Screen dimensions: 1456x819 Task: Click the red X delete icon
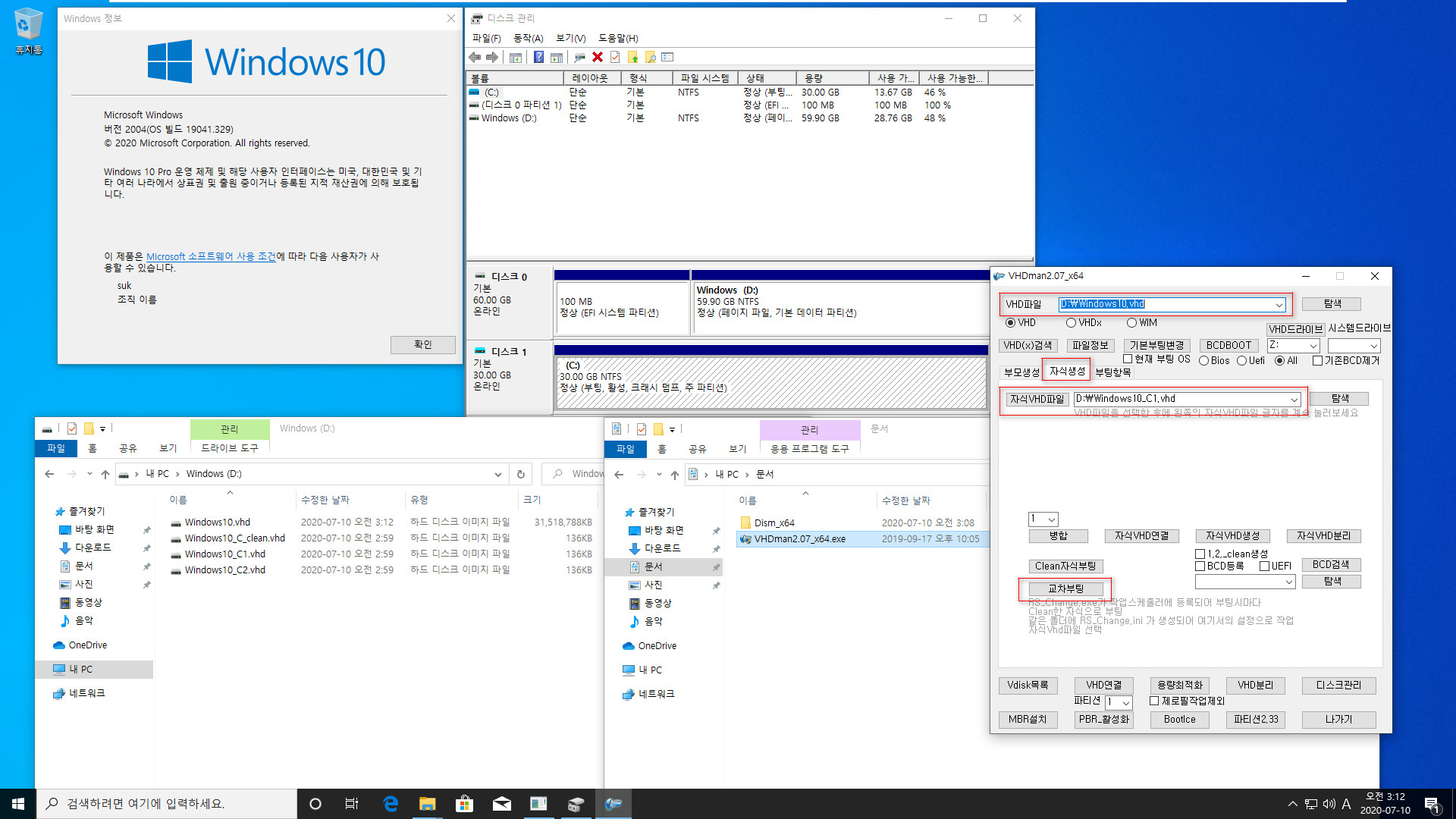[x=598, y=58]
